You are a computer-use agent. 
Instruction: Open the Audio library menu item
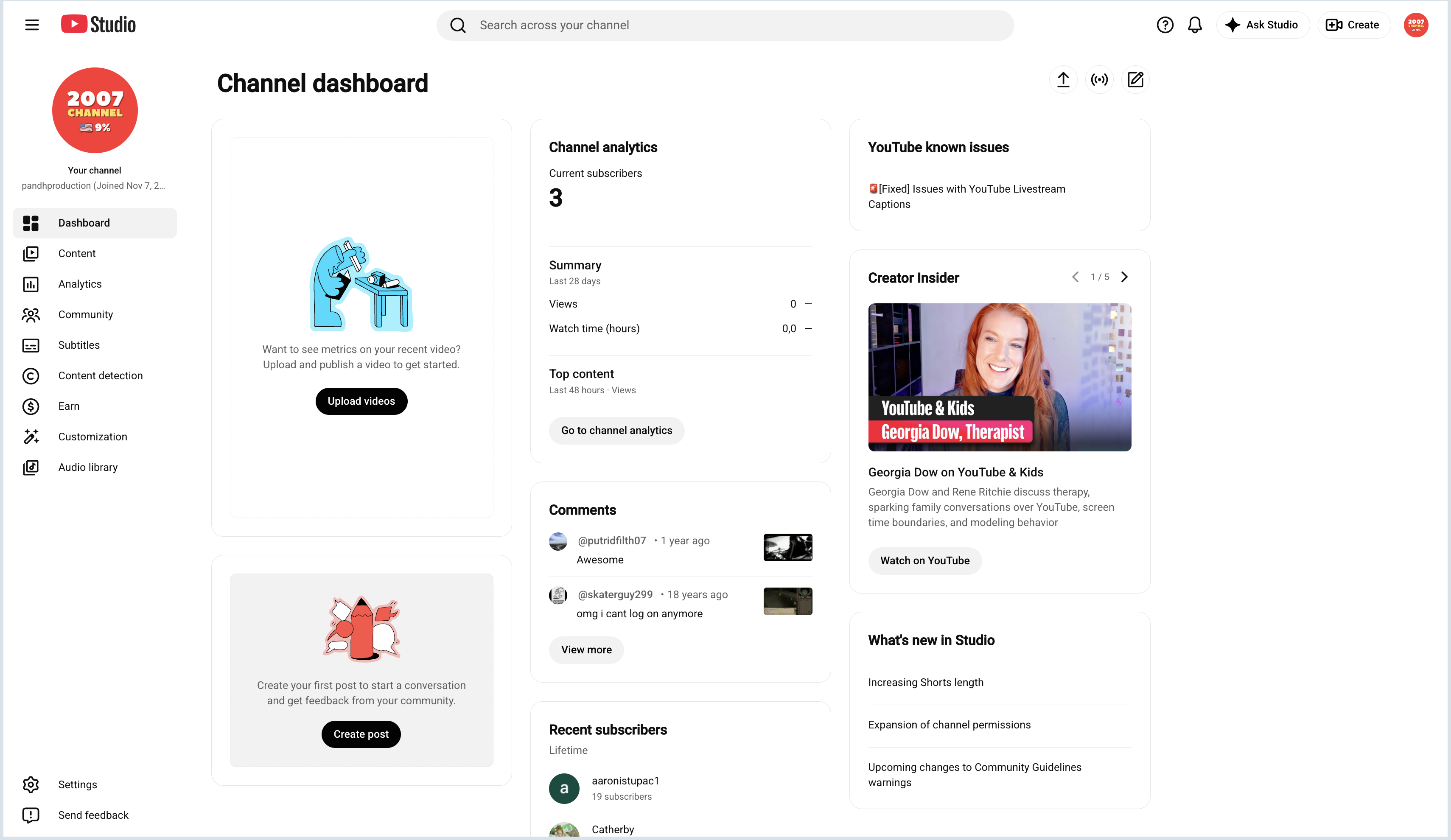pyautogui.click(x=95, y=467)
